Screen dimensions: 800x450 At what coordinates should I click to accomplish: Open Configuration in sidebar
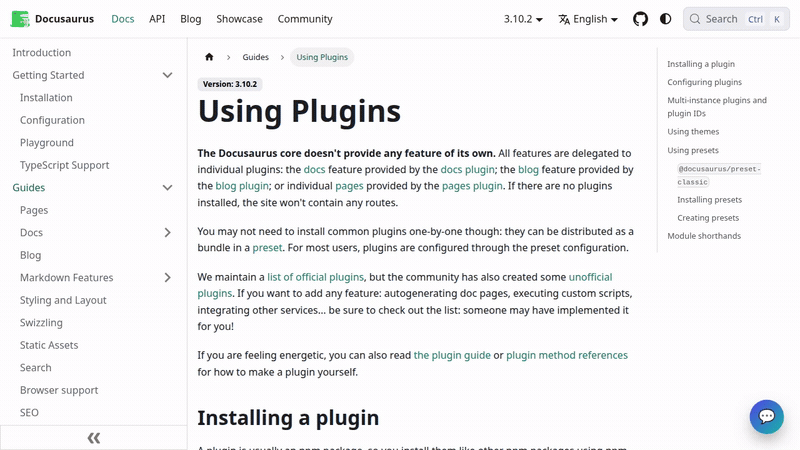(52, 120)
